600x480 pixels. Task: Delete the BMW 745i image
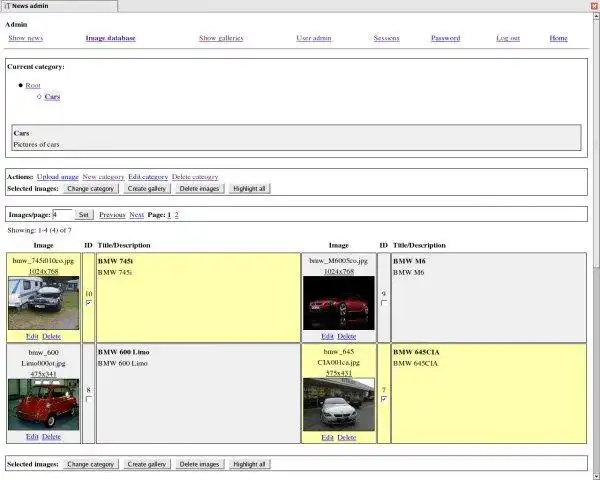tap(52, 336)
